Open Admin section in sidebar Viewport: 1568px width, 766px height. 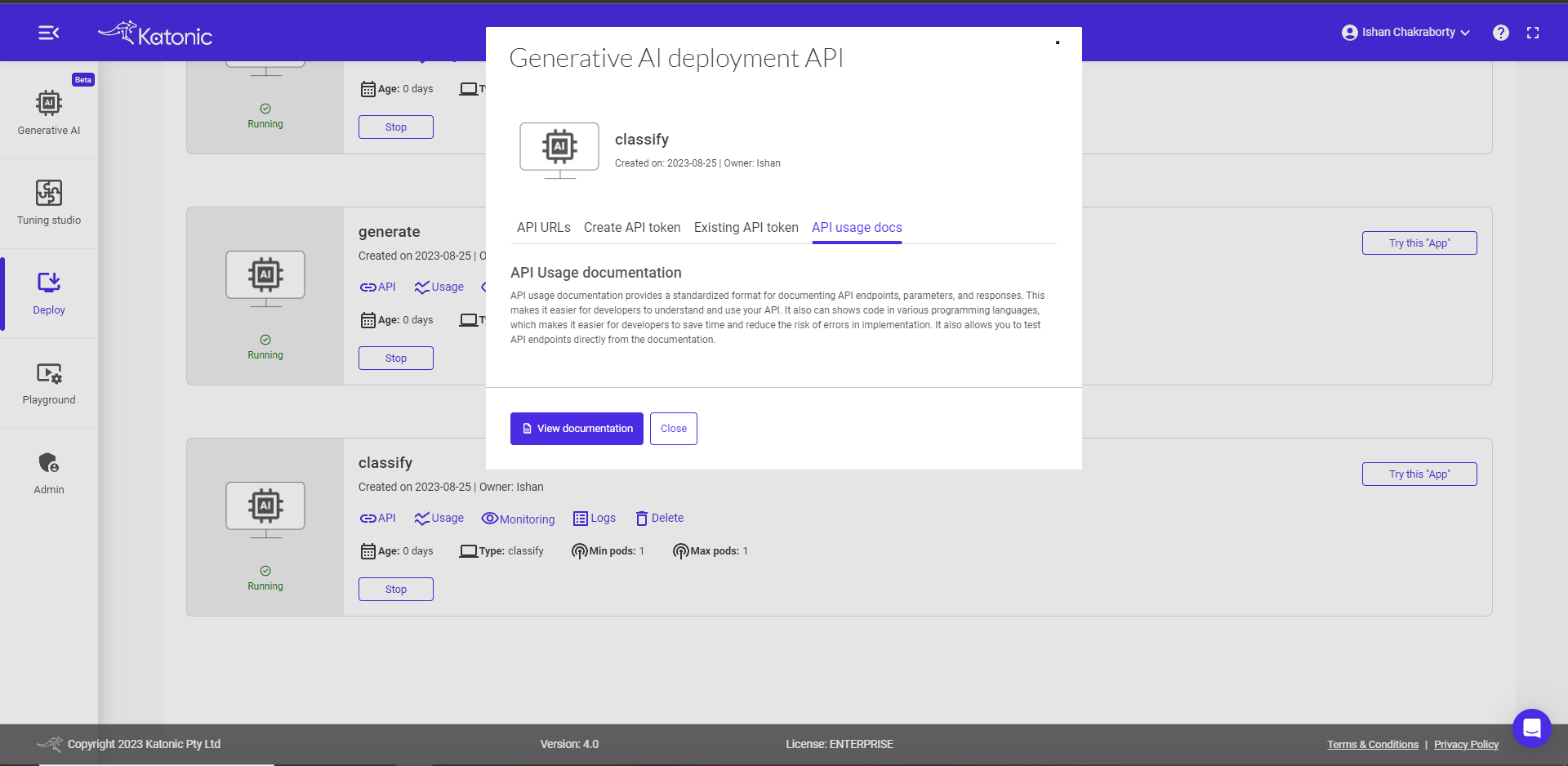coord(49,473)
